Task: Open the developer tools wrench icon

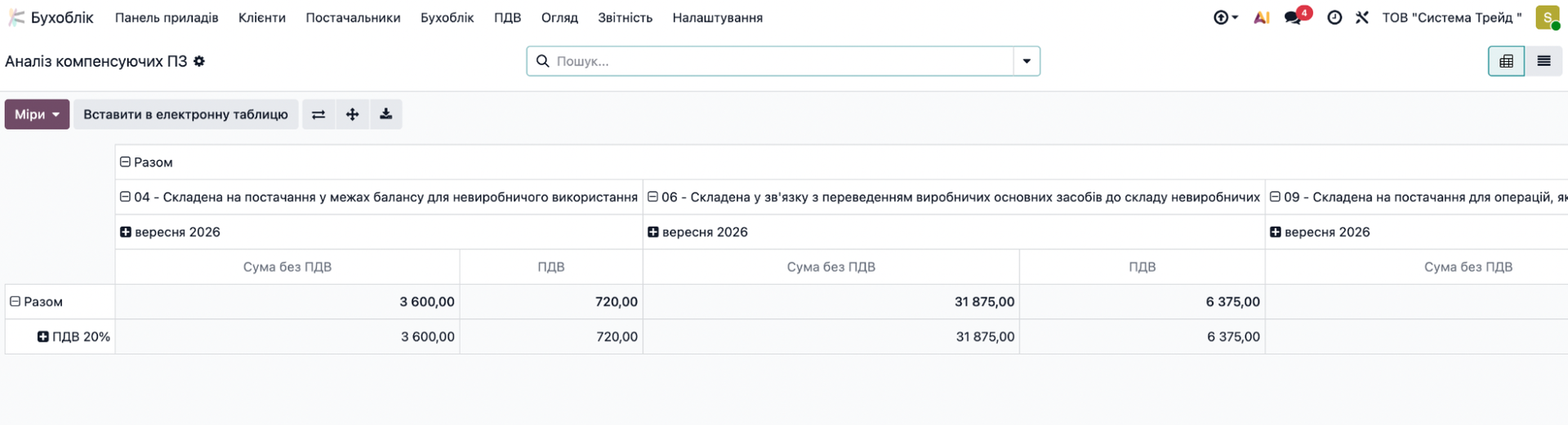Action: (1361, 17)
